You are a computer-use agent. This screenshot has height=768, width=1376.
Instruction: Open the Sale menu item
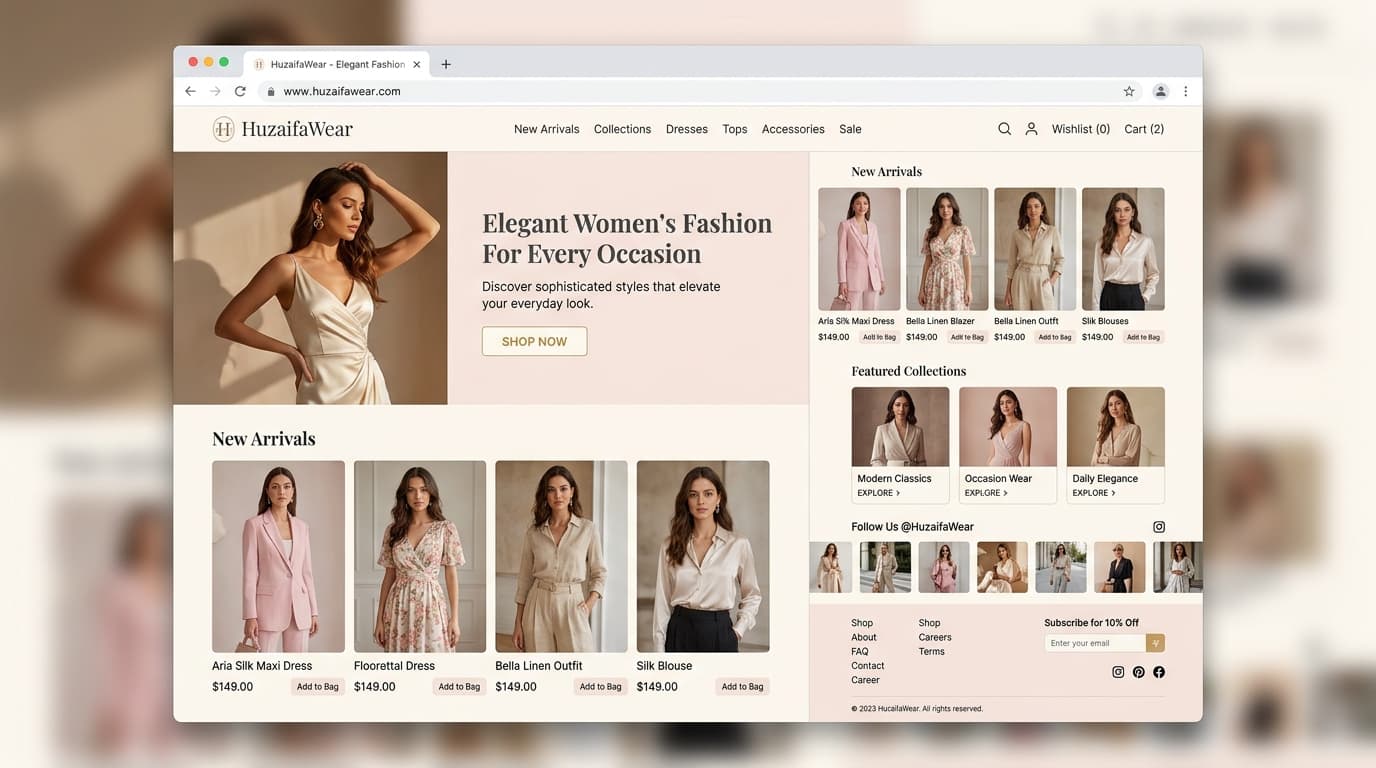tap(850, 129)
